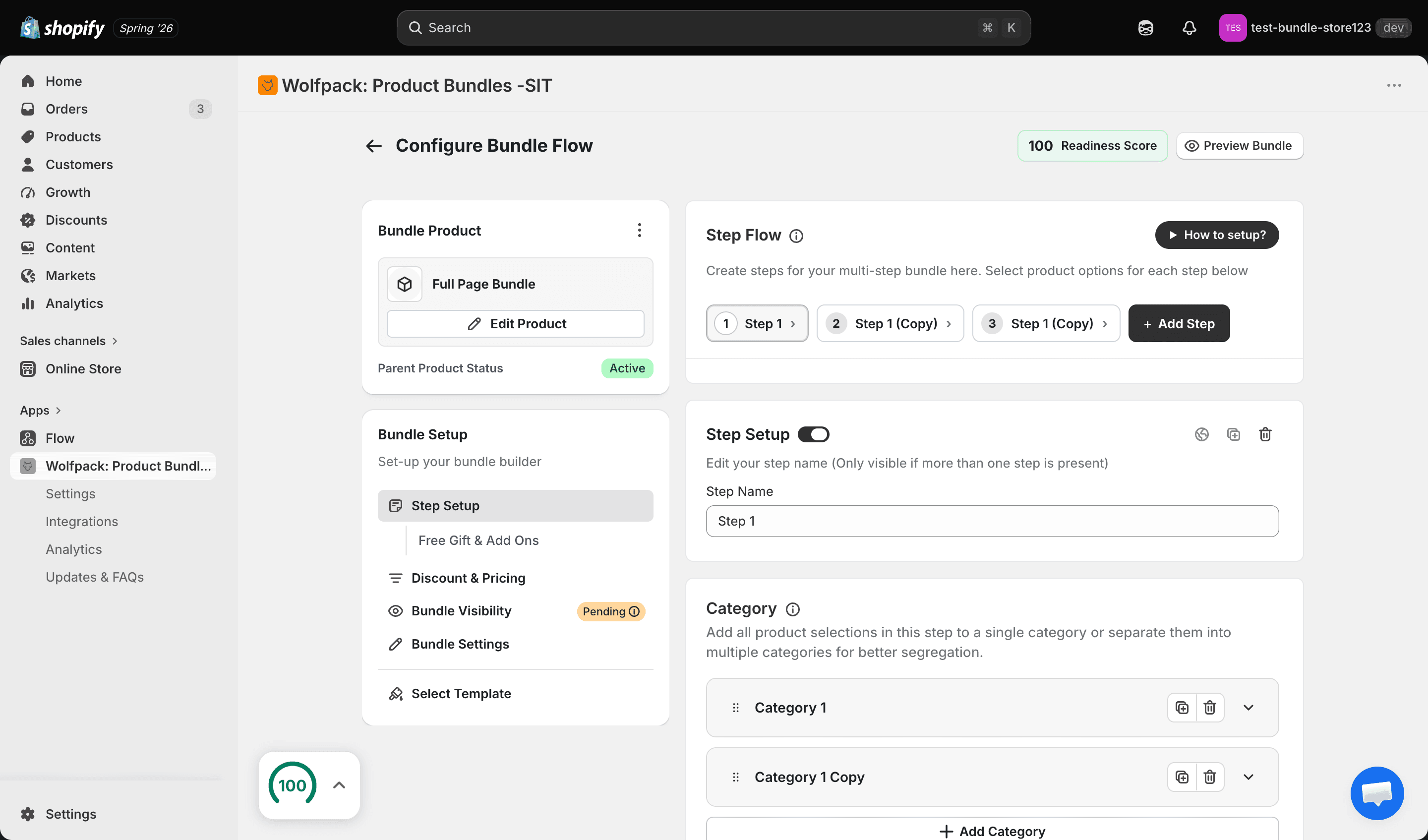Select the second step, Step 1 (Copy)

[890, 323]
